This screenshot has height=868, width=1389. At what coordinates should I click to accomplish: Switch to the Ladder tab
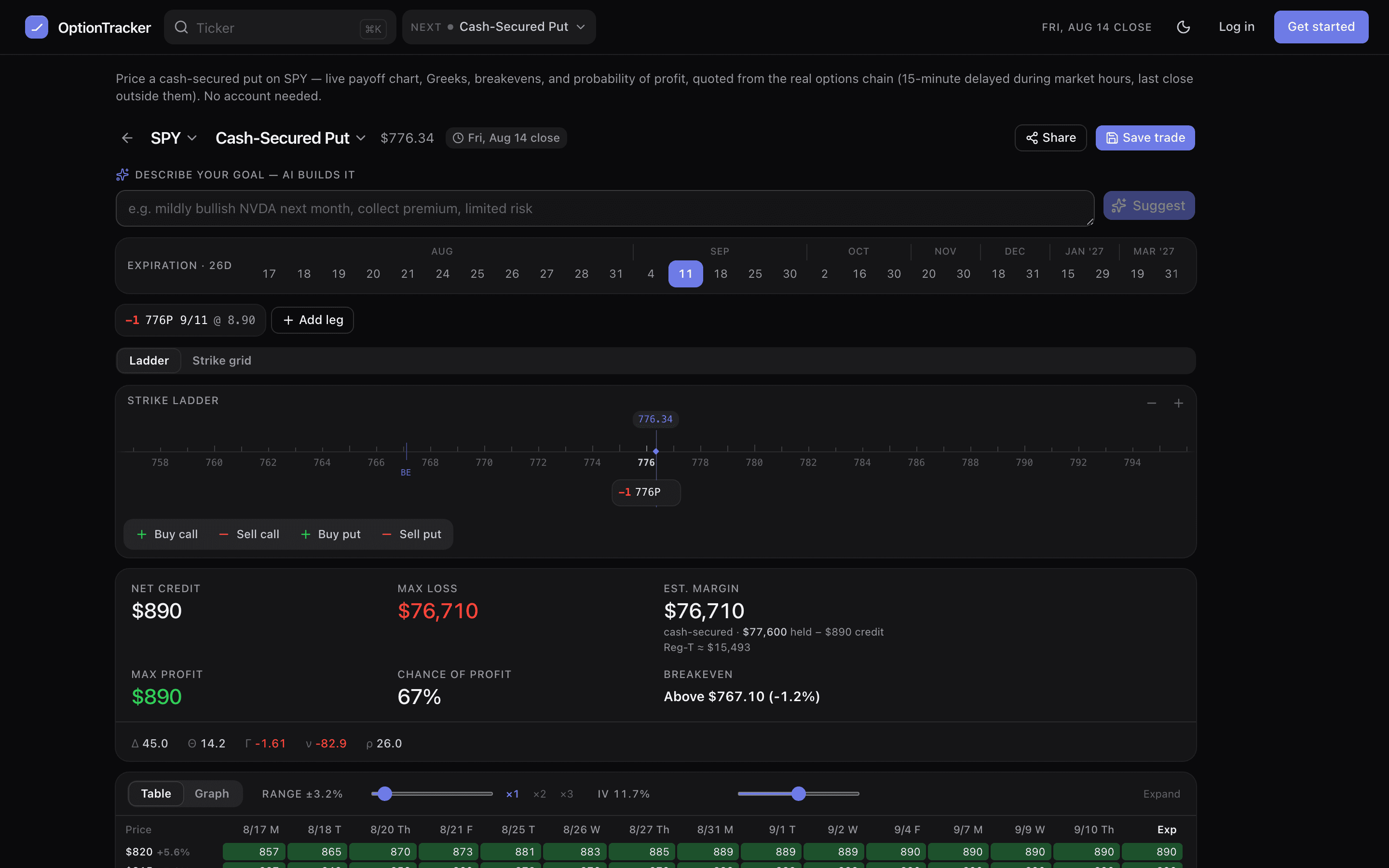pyautogui.click(x=149, y=361)
